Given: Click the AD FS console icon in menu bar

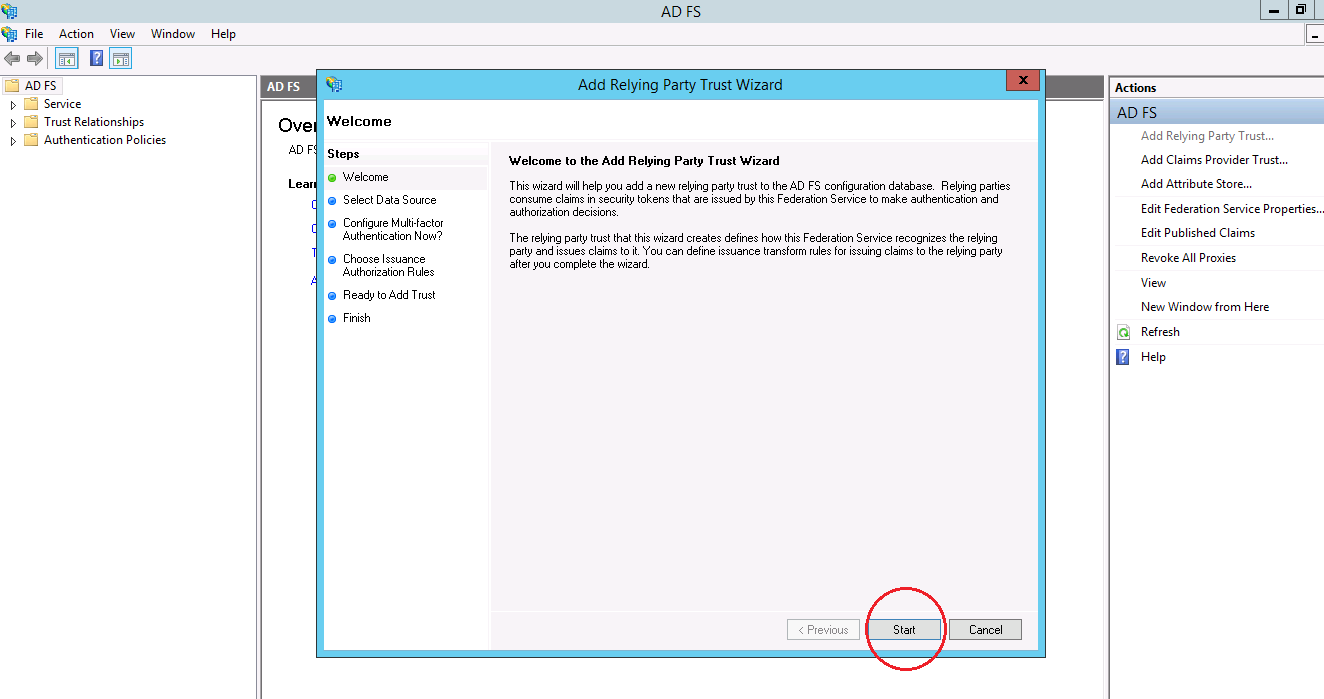Looking at the screenshot, I should 9,34.
